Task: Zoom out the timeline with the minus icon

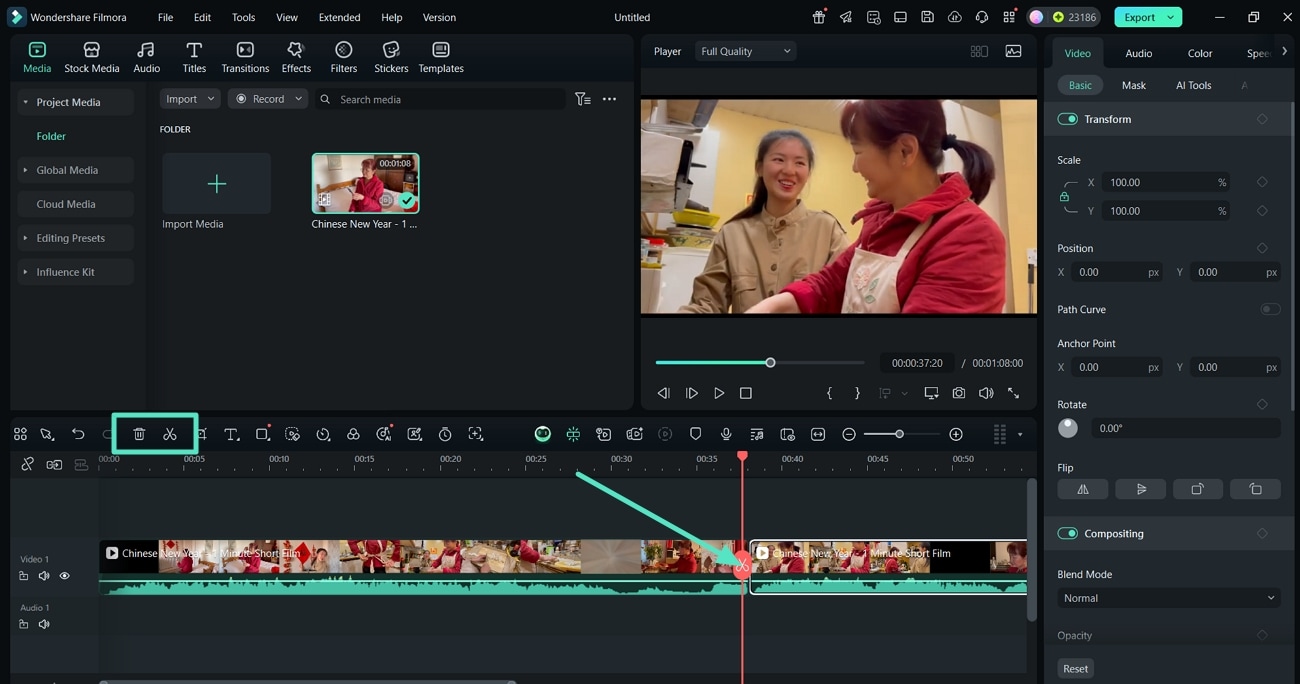Action: (849, 434)
